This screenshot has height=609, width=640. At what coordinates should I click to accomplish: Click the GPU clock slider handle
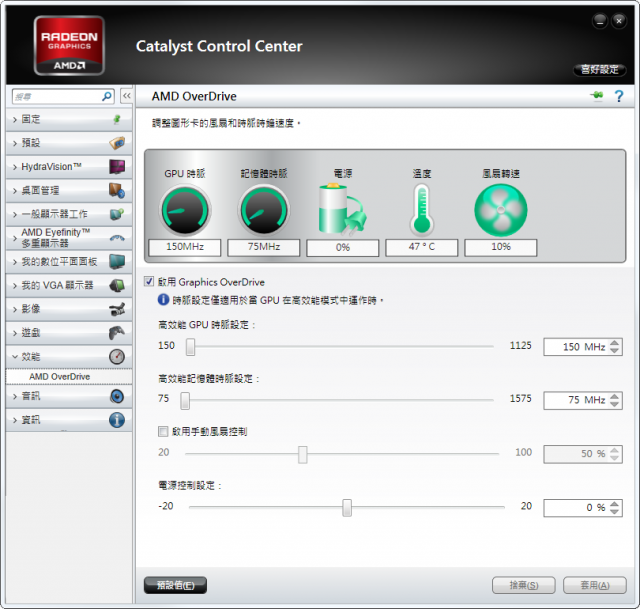(x=190, y=347)
